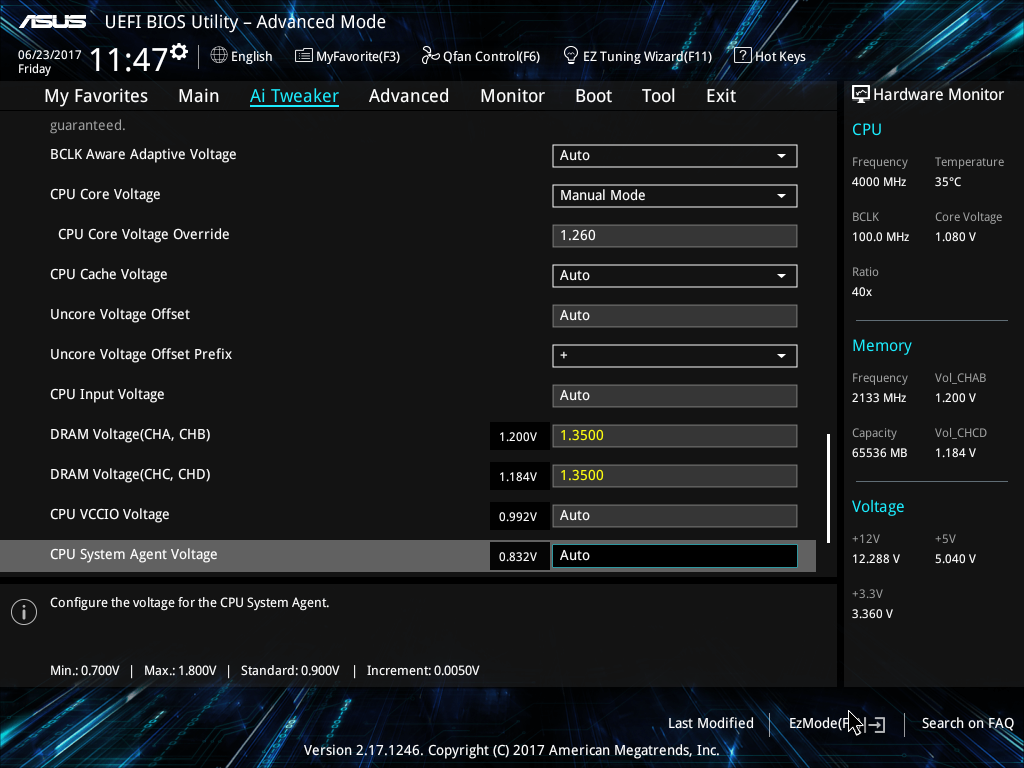
Task: Open the Tool tab
Action: [658, 96]
